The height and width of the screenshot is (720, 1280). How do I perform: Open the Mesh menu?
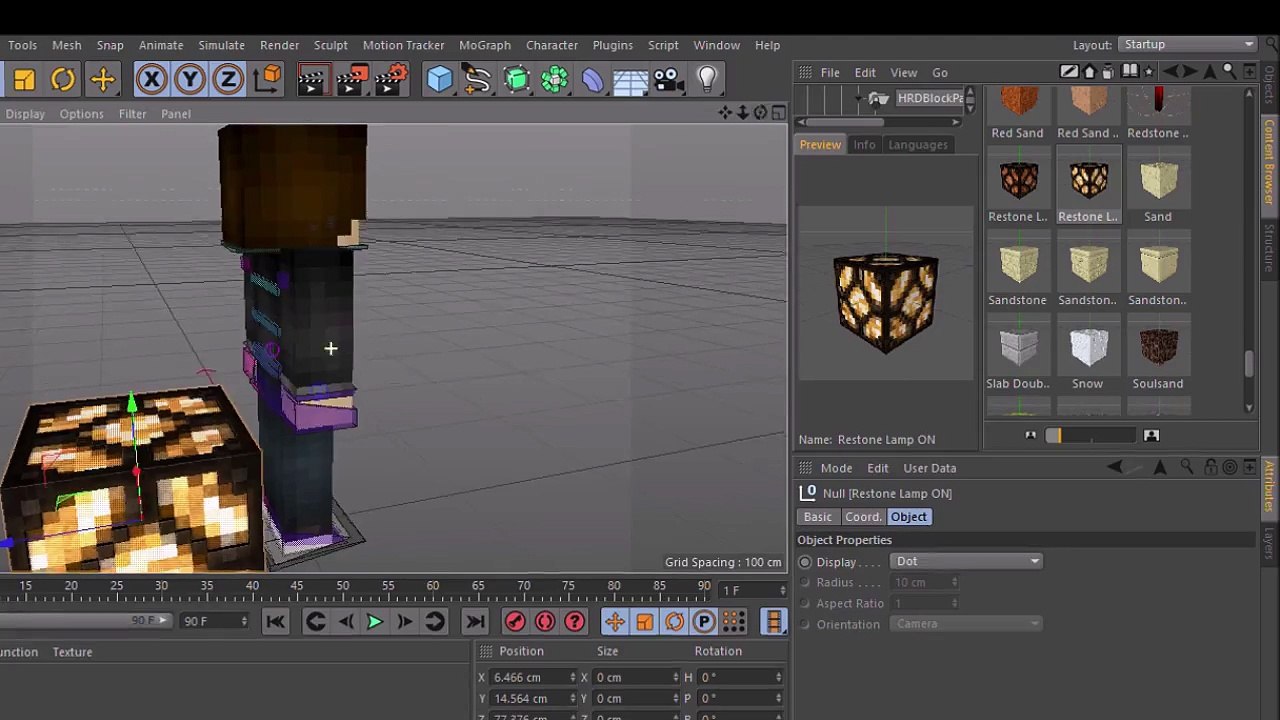pyautogui.click(x=66, y=45)
